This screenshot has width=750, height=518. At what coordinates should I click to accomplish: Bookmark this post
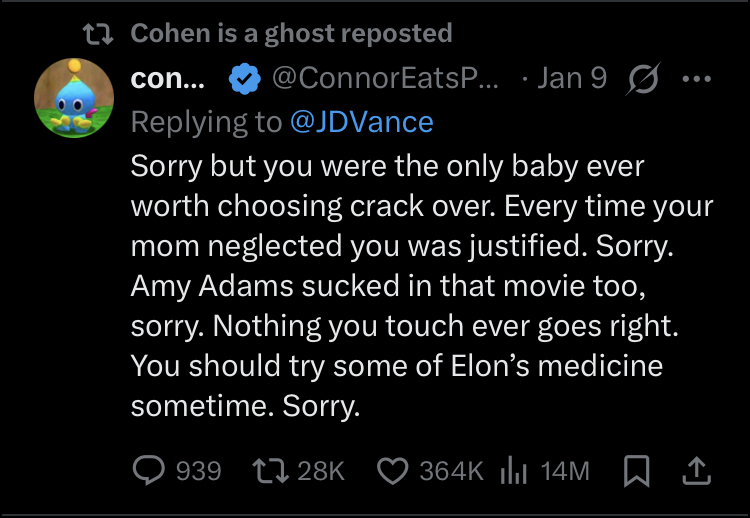tap(635, 470)
